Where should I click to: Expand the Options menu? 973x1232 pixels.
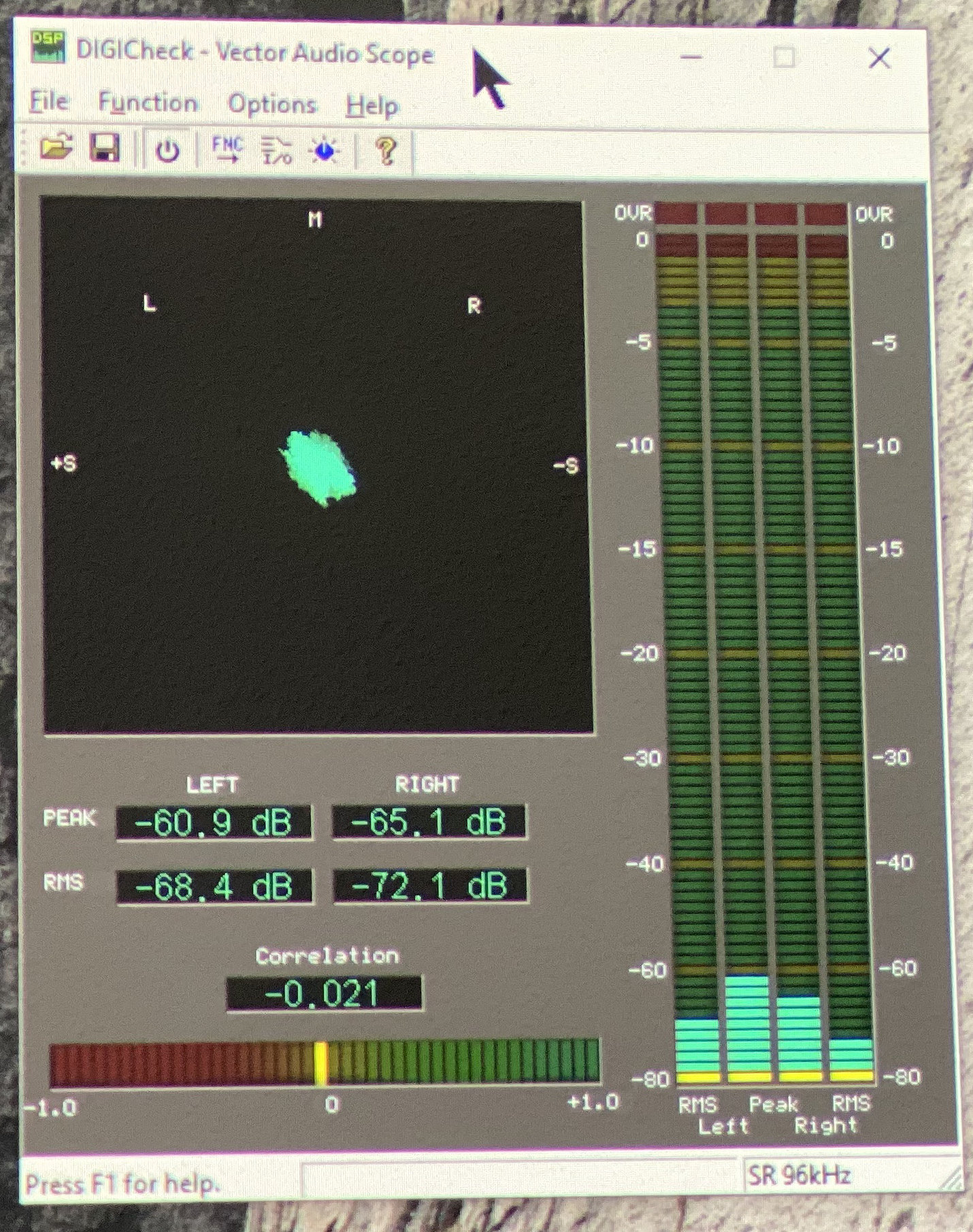[272, 105]
